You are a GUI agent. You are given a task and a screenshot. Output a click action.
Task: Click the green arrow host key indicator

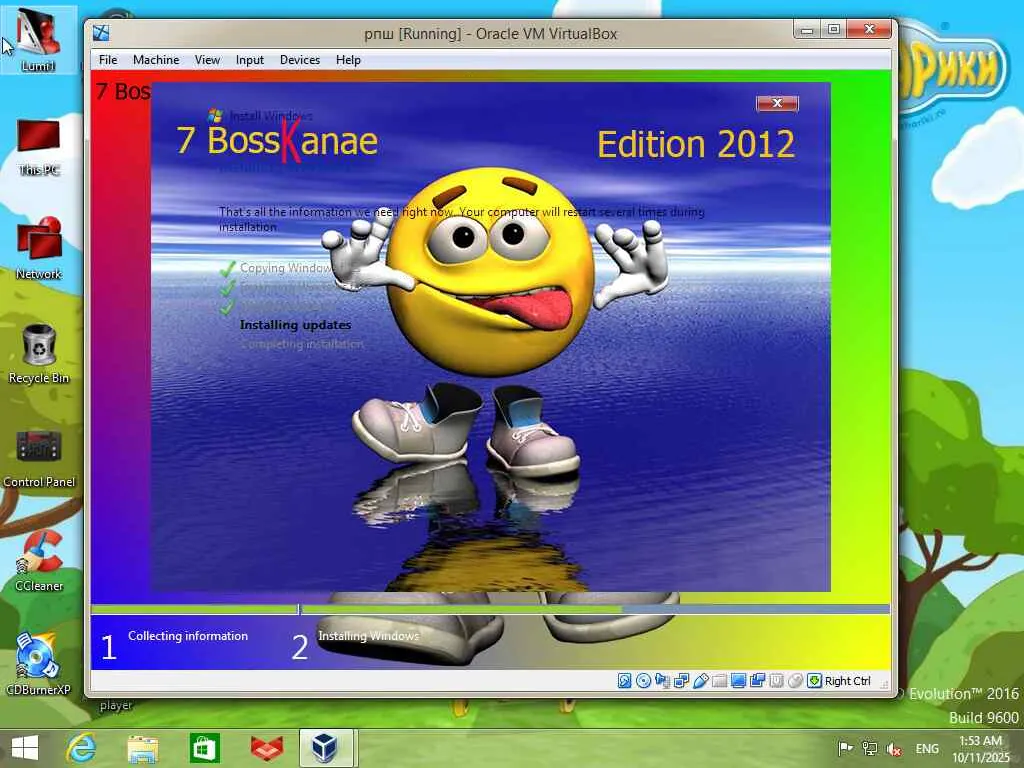[x=814, y=681]
